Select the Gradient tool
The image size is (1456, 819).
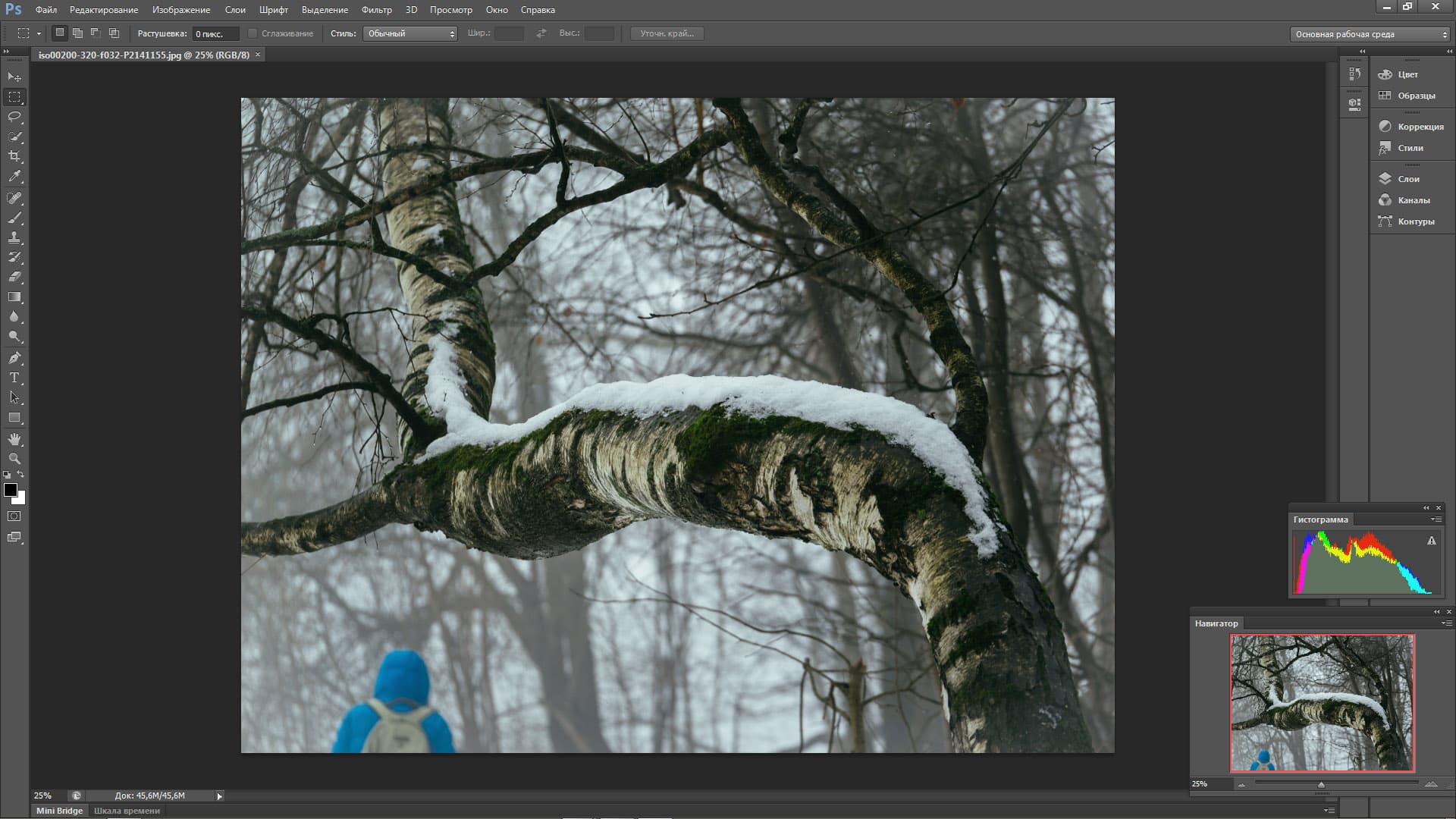(14, 297)
